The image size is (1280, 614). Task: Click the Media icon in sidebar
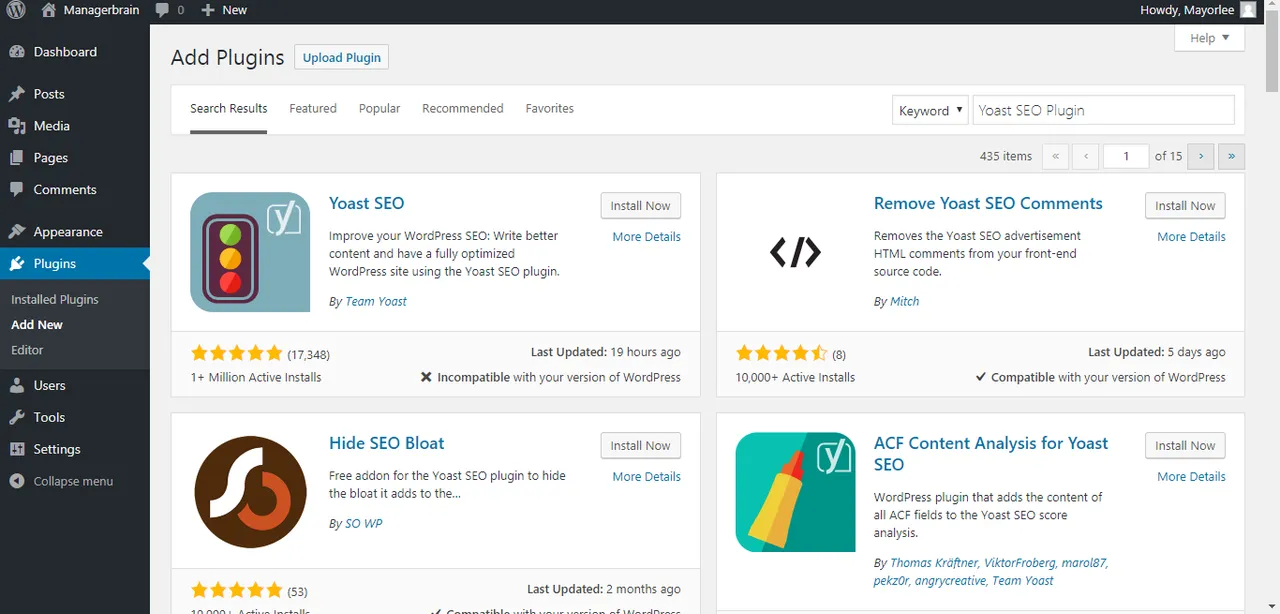point(17,126)
